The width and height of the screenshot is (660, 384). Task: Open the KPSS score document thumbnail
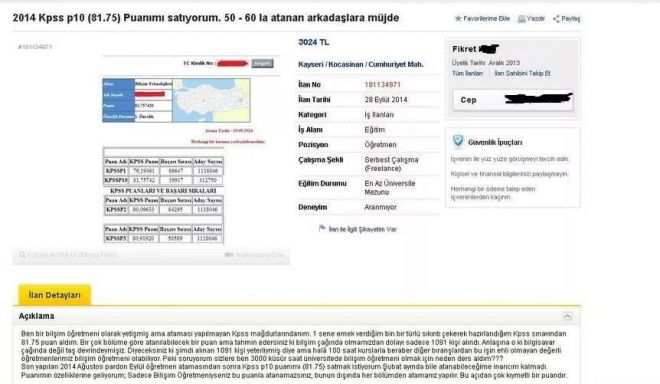pos(190,149)
